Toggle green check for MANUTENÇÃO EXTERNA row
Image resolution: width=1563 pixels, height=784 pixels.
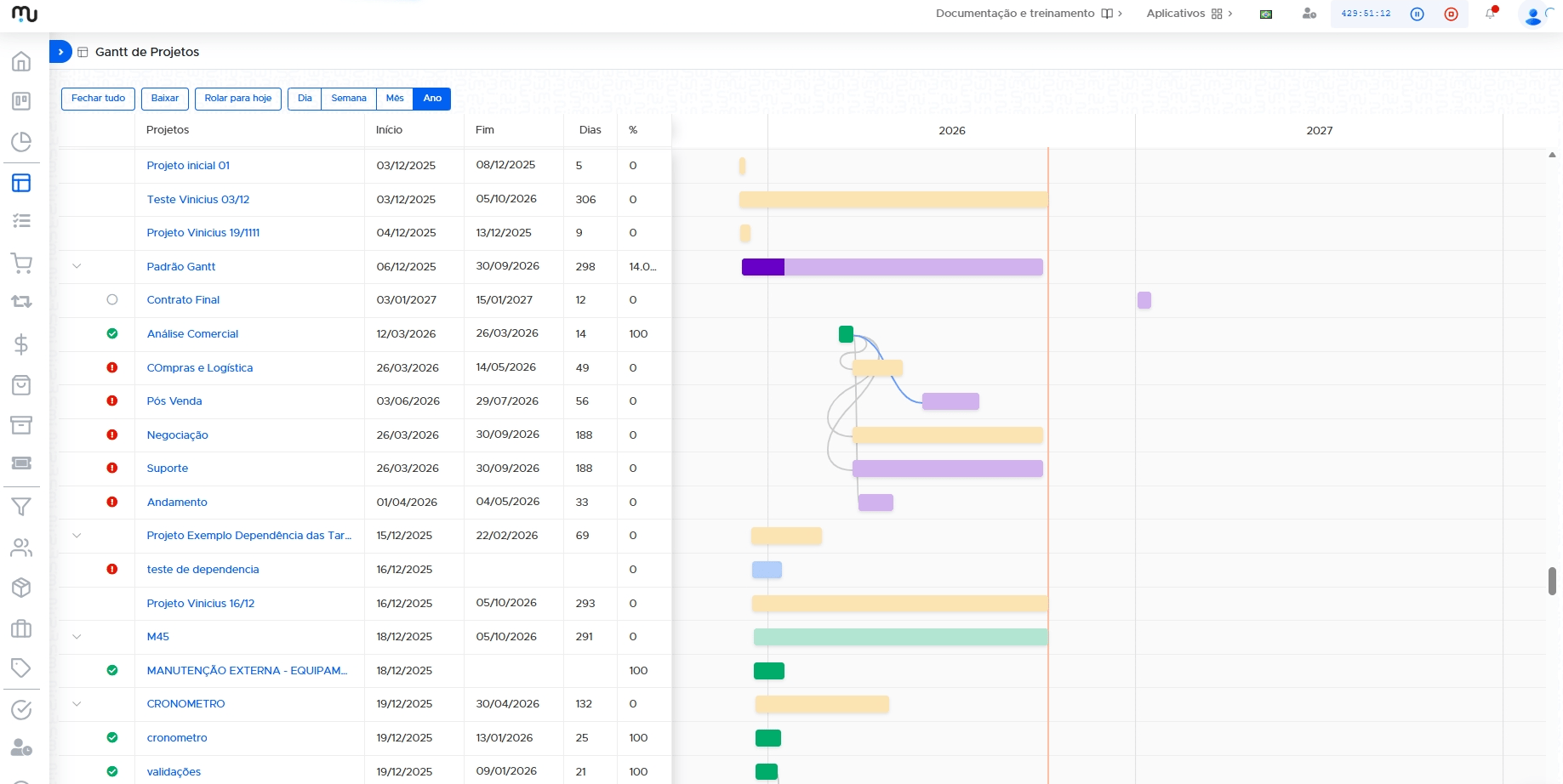112,670
